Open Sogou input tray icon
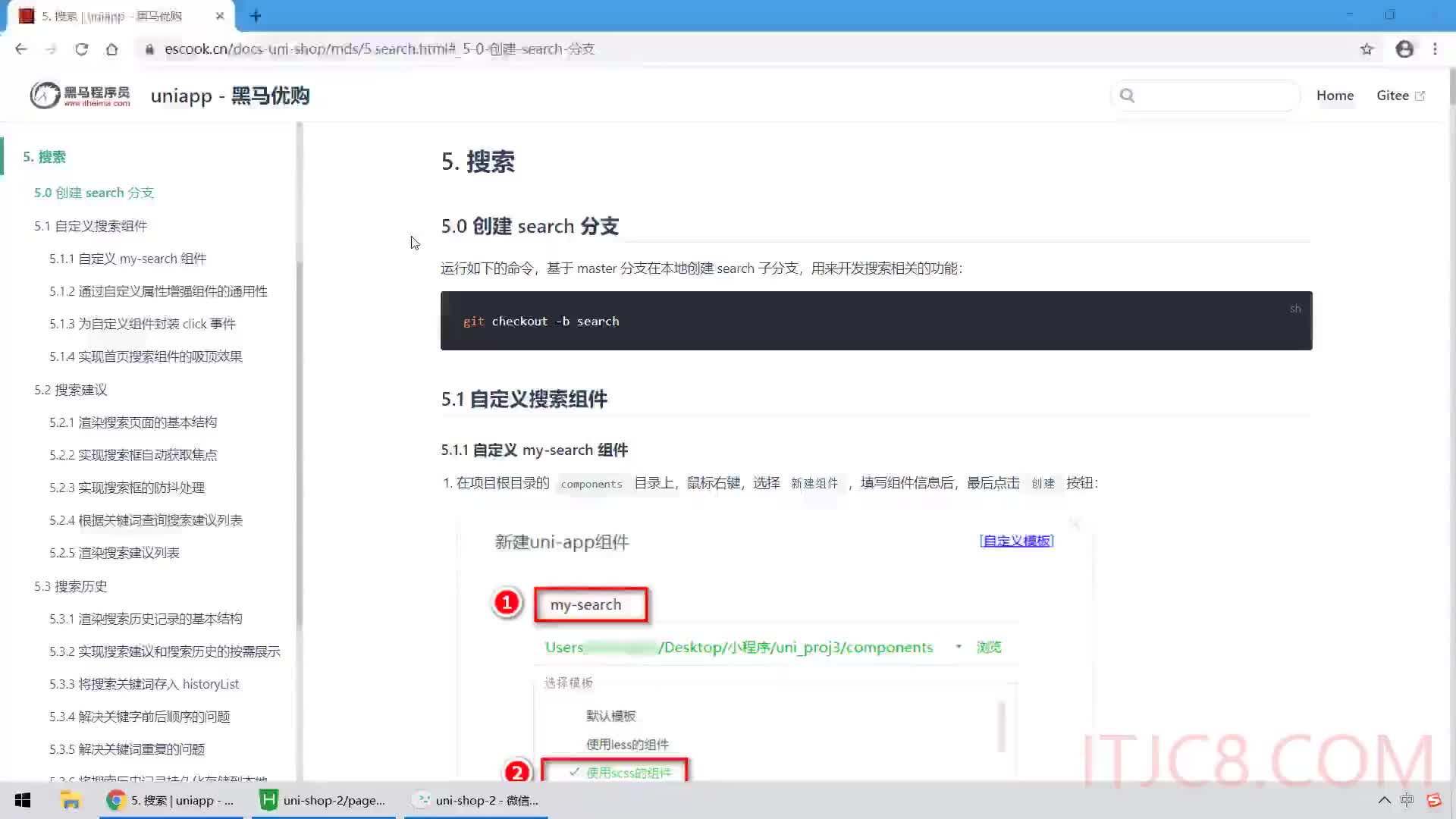 pyautogui.click(x=1434, y=800)
